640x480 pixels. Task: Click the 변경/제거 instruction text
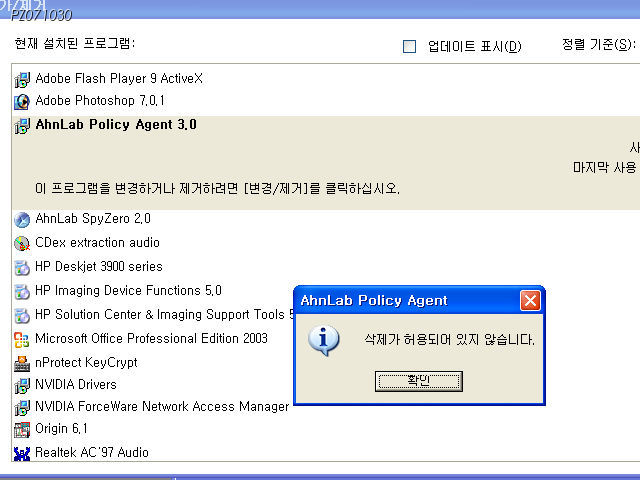(218, 189)
